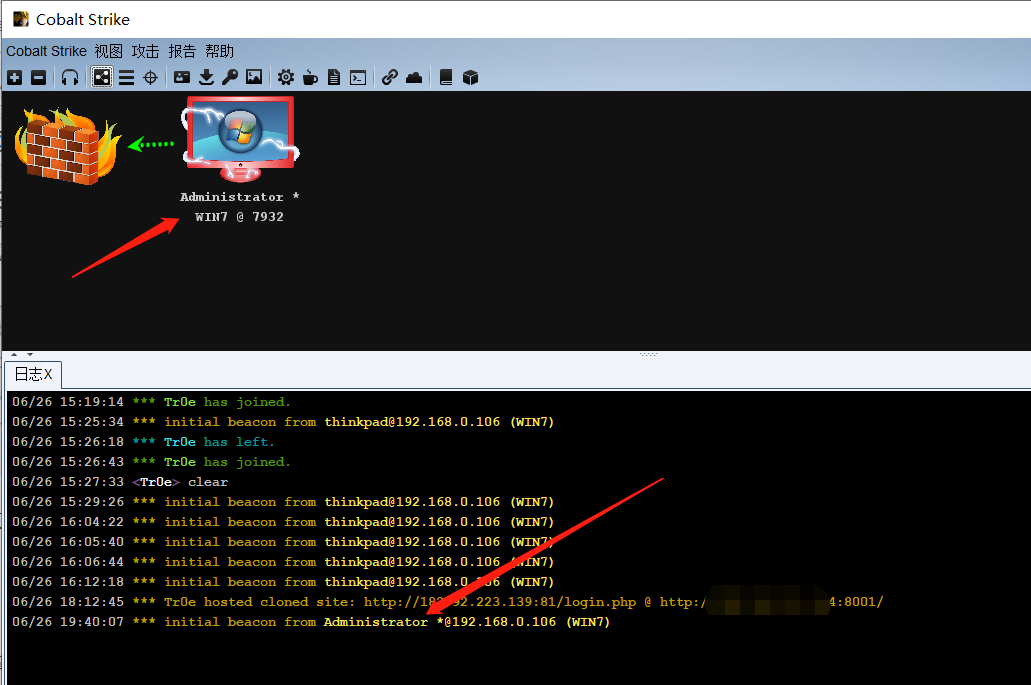Open the 帮助 menu
Image resolution: width=1031 pixels, height=685 pixels.
click(x=219, y=51)
